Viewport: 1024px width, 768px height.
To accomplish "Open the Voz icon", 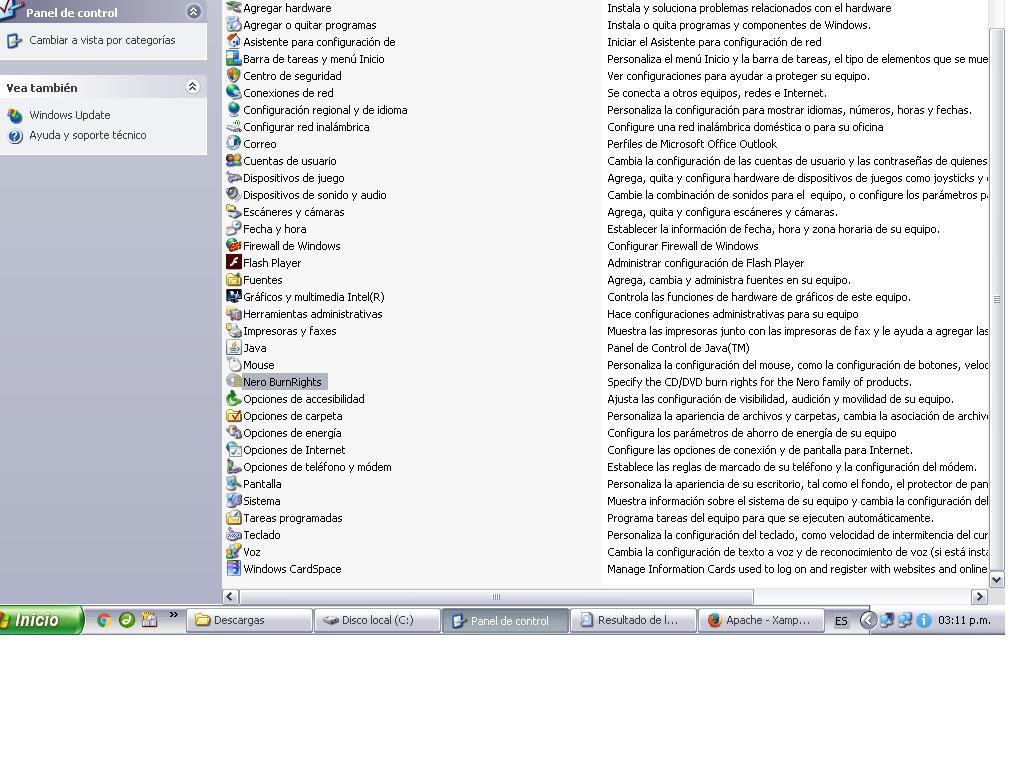I will (234, 551).
